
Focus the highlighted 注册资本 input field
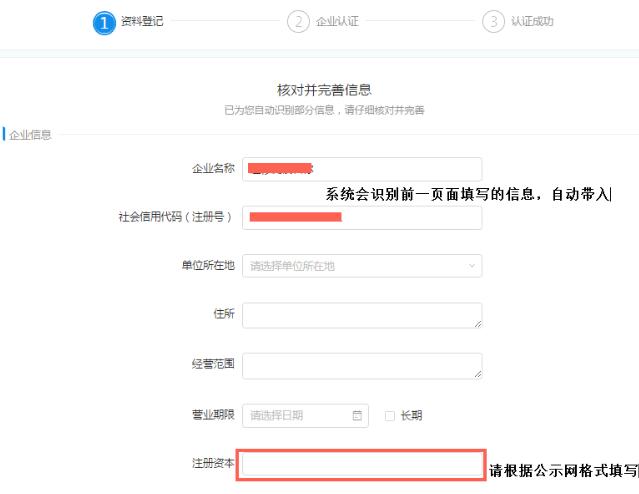tap(361, 465)
